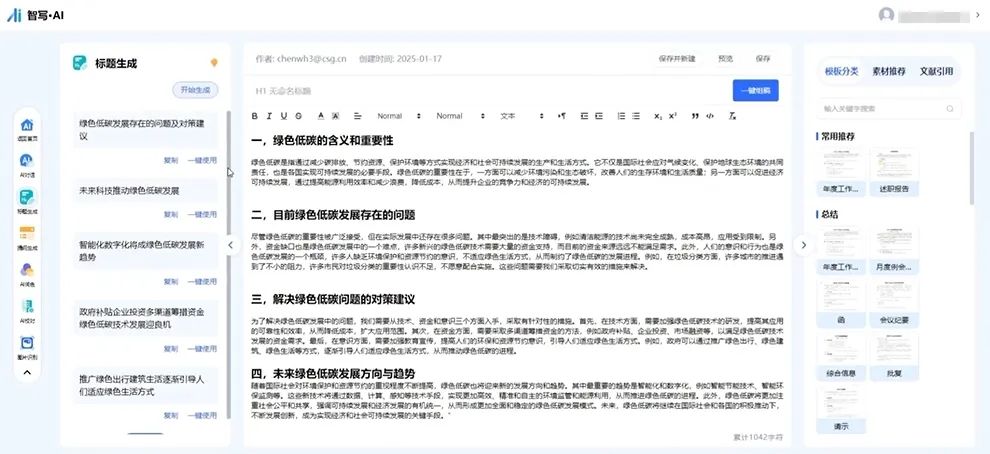Collapse the left title generation panel
Image resolution: width=990 pixels, height=454 pixels.
pos(231,244)
